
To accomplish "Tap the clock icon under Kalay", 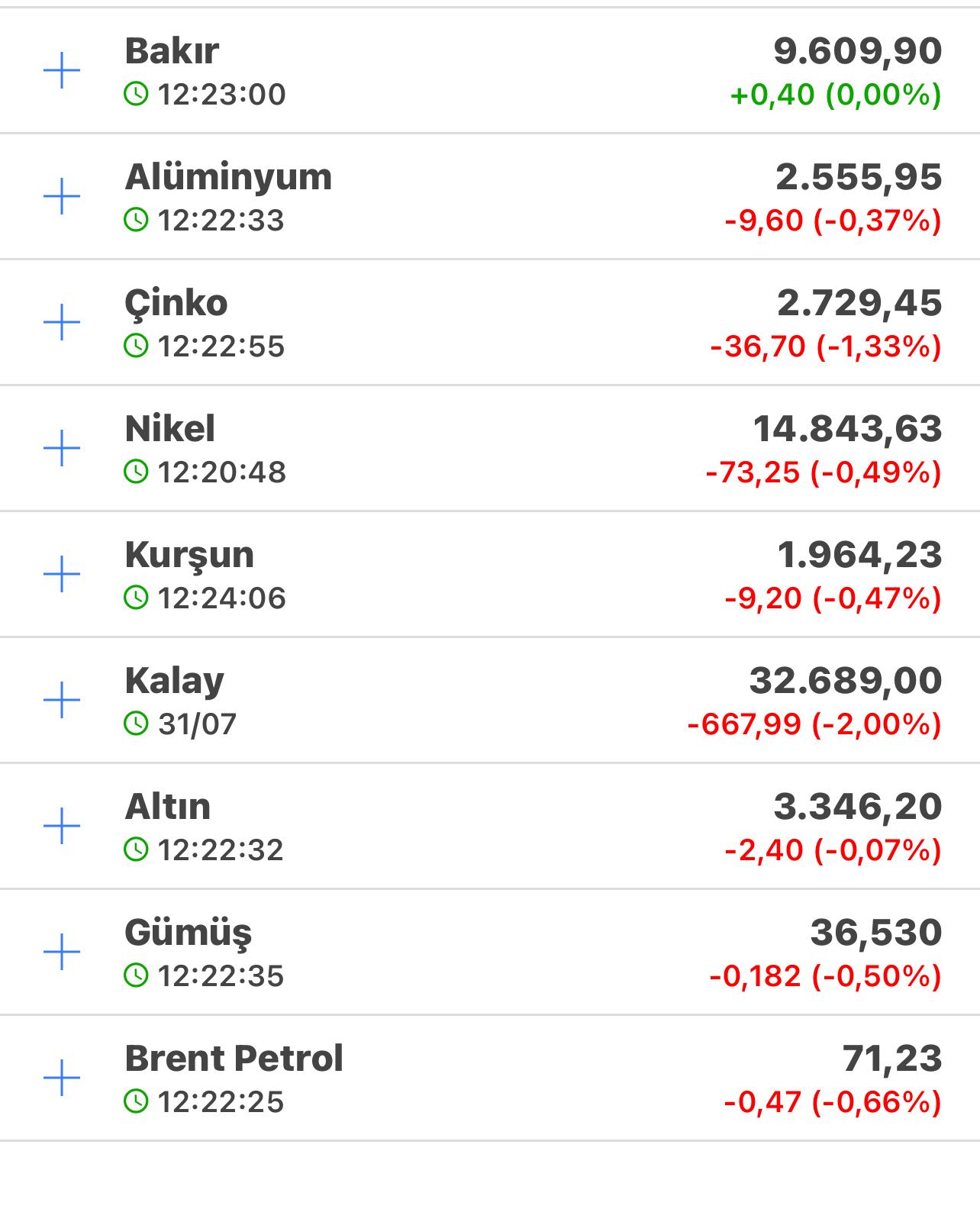I will click(136, 724).
